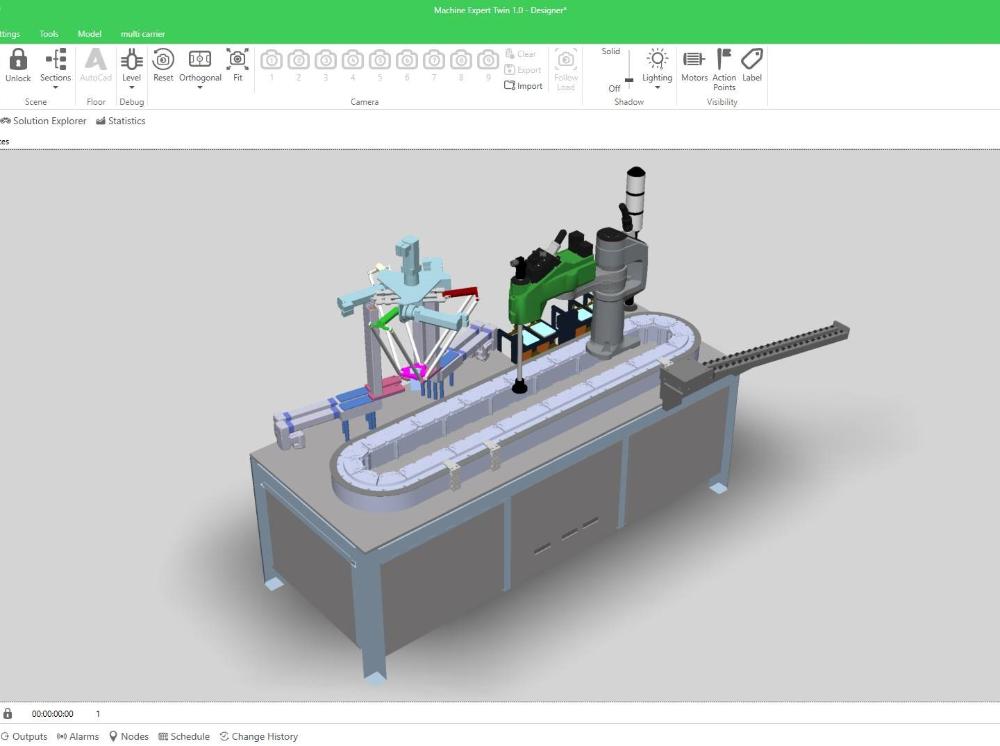Toggle Action Points visibility
This screenshot has height=746, width=1000.
pyautogui.click(x=723, y=59)
